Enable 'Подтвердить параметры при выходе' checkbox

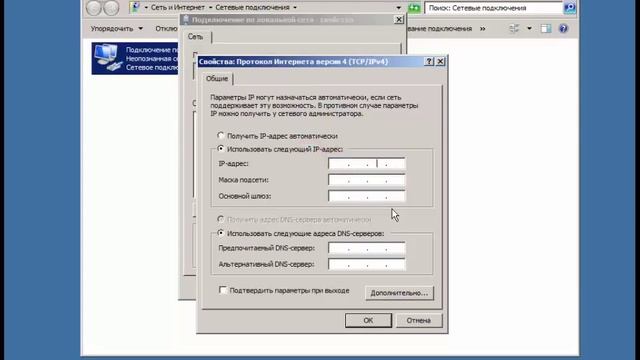[x=223, y=290]
